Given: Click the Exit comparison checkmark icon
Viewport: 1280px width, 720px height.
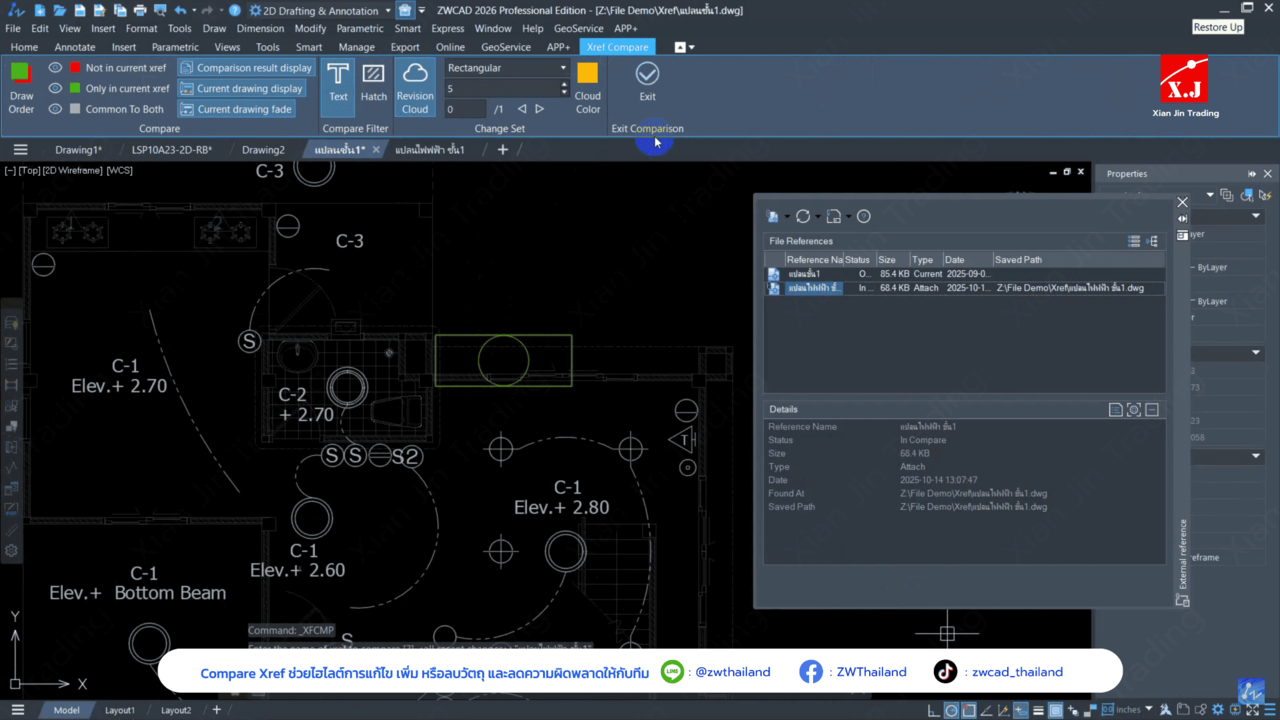Looking at the screenshot, I should tap(647, 74).
